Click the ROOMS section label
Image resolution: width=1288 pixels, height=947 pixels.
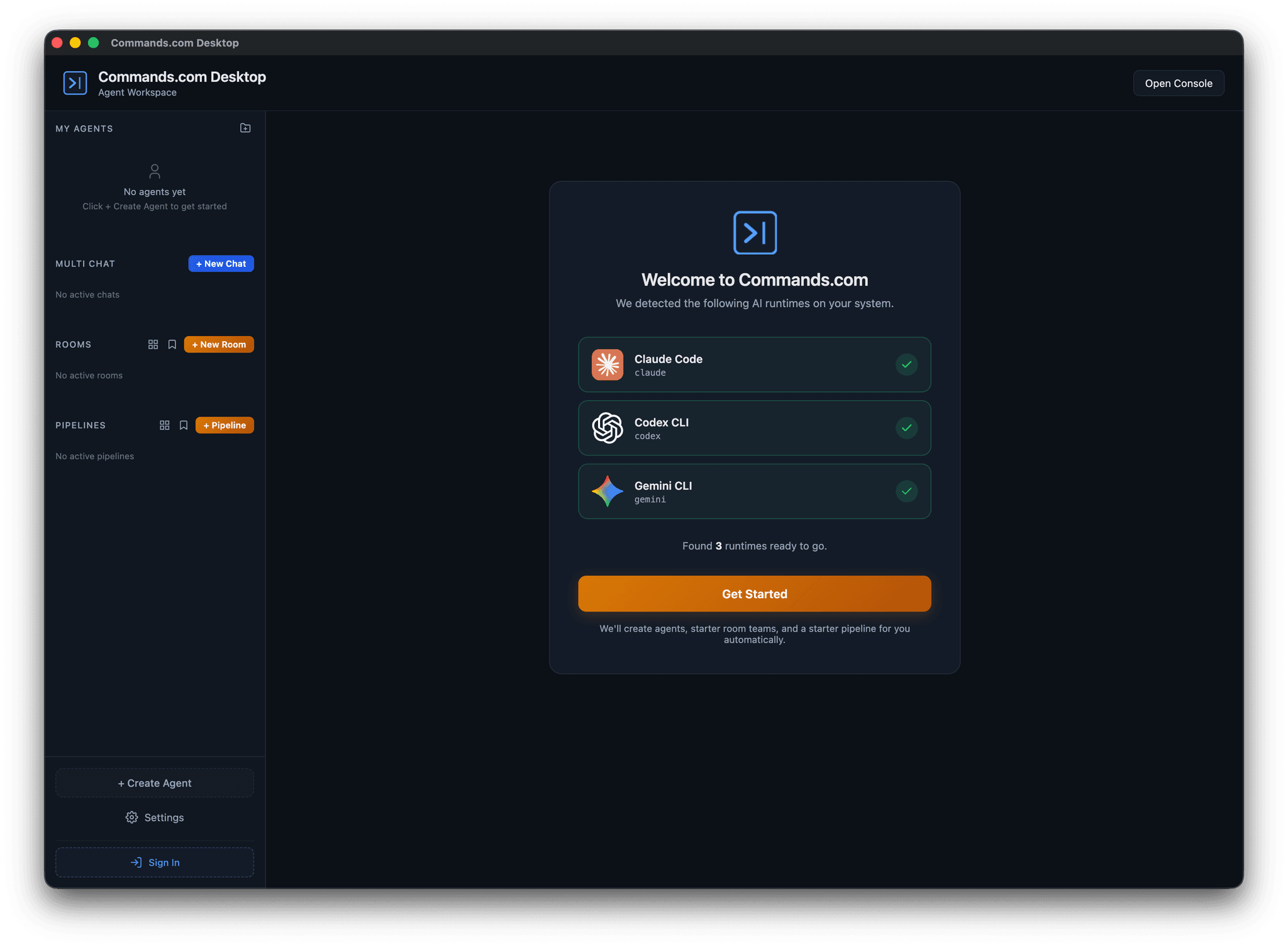pos(73,345)
